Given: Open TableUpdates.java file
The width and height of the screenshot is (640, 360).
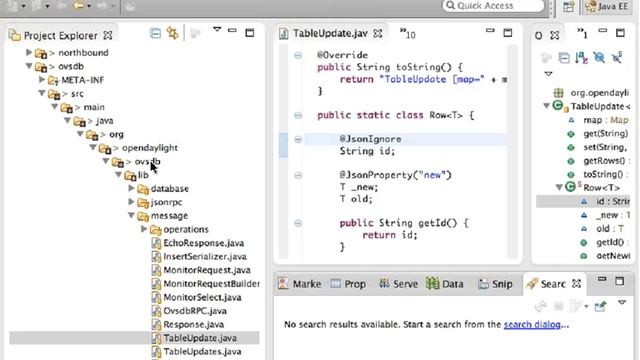Looking at the screenshot, I should pyautogui.click(x=202, y=351).
